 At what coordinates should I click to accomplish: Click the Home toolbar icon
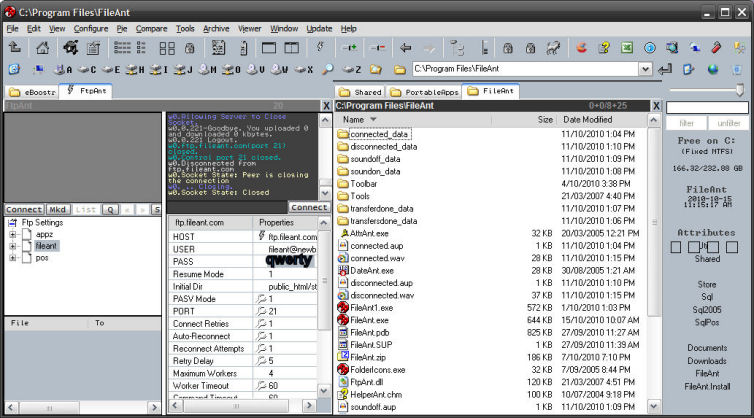(43, 48)
